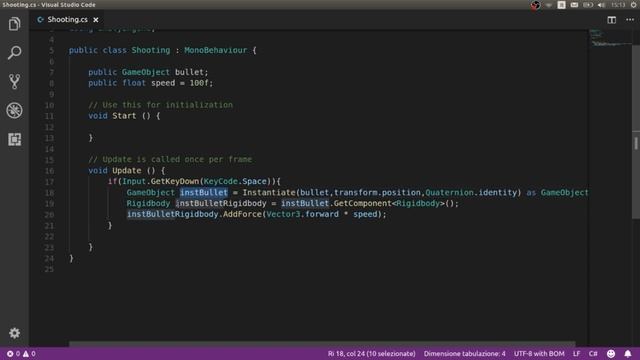Close the Shooting.cs tab
Image resolution: width=640 pixels, height=360 pixels.
[x=96, y=20]
